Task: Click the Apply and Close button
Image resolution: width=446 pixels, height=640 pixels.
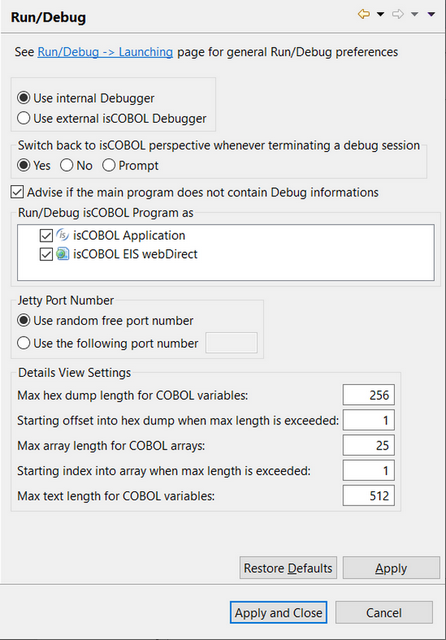Action: click(278, 612)
